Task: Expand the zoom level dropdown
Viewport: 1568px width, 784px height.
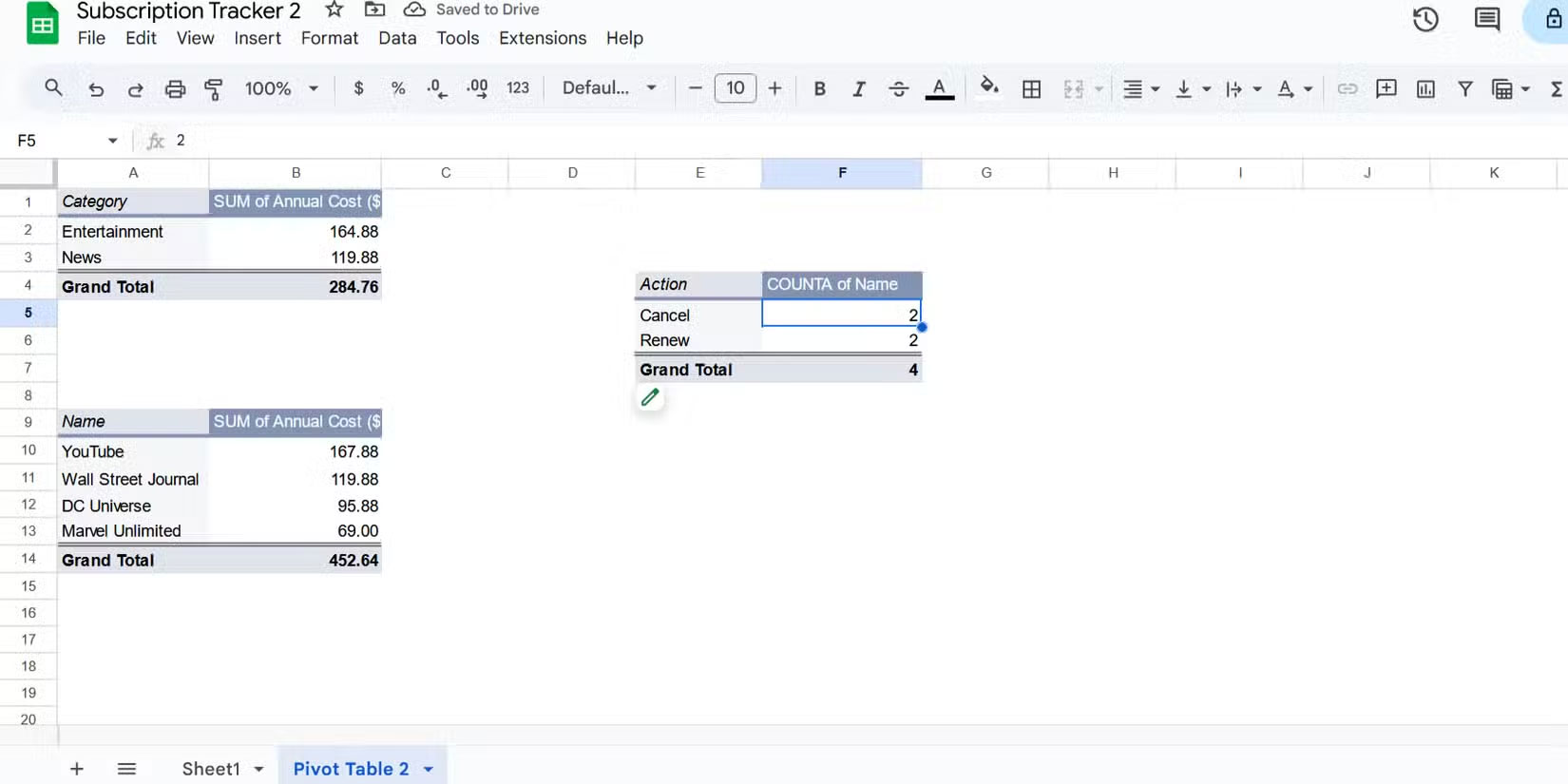Action: tap(281, 88)
